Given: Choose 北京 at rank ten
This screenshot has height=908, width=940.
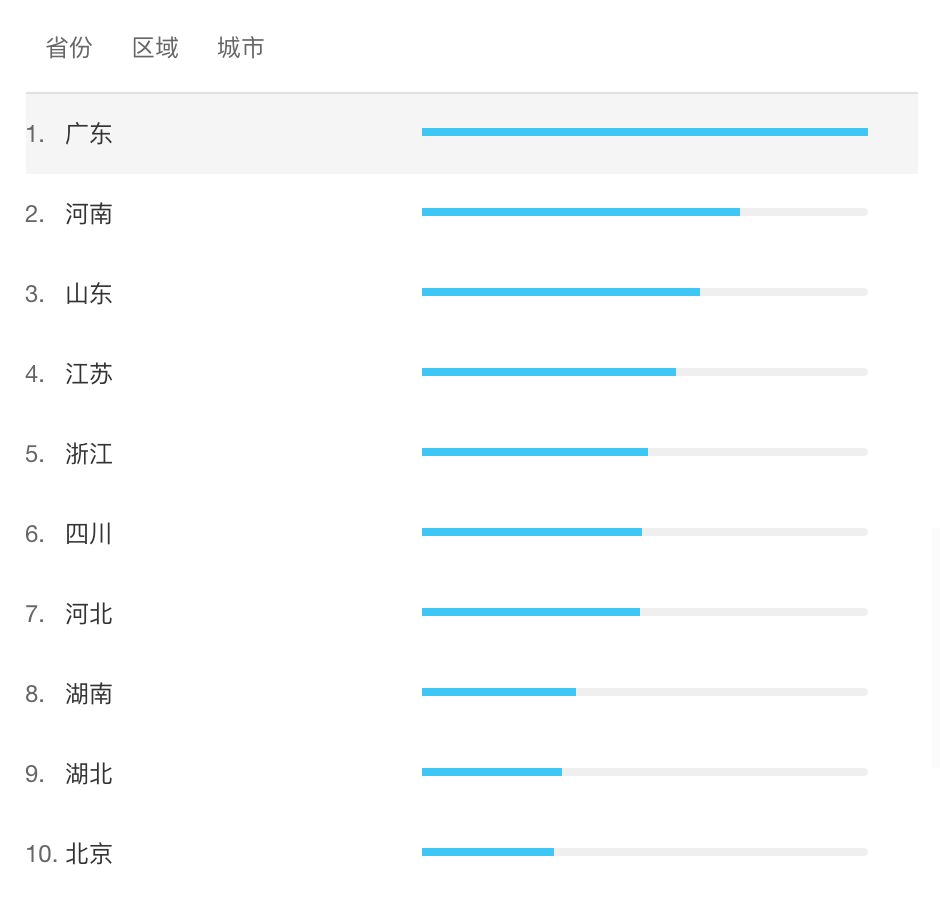Looking at the screenshot, I should click(x=89, y=853).
